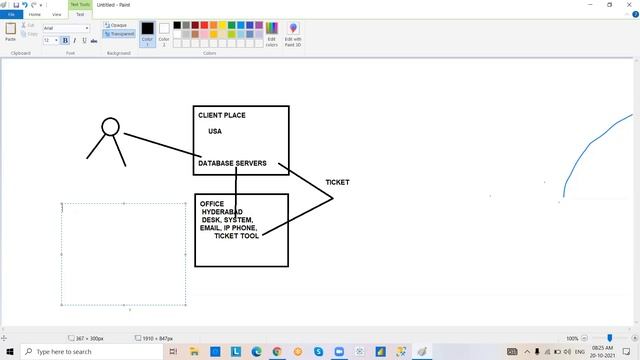Image resolution: width=640 pixels, height=360 pixels.
Task: Pick the yellow color swatch
Action: click(222, 25)
